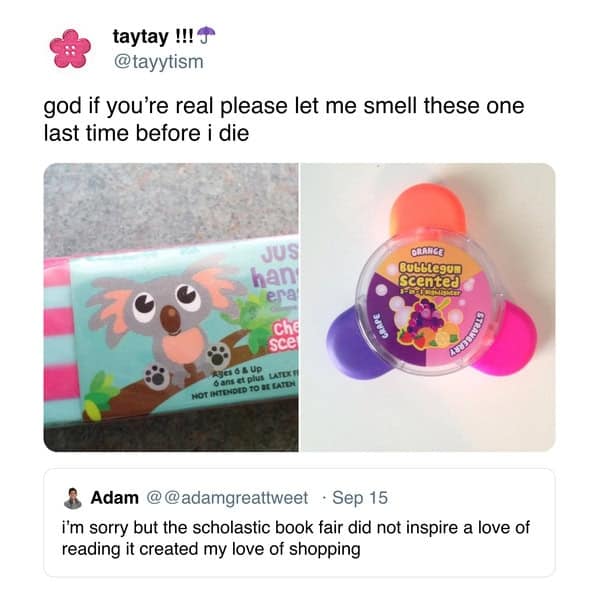Click the main tweet text about smelling these
599x599 pixels.
click(284, 119)
